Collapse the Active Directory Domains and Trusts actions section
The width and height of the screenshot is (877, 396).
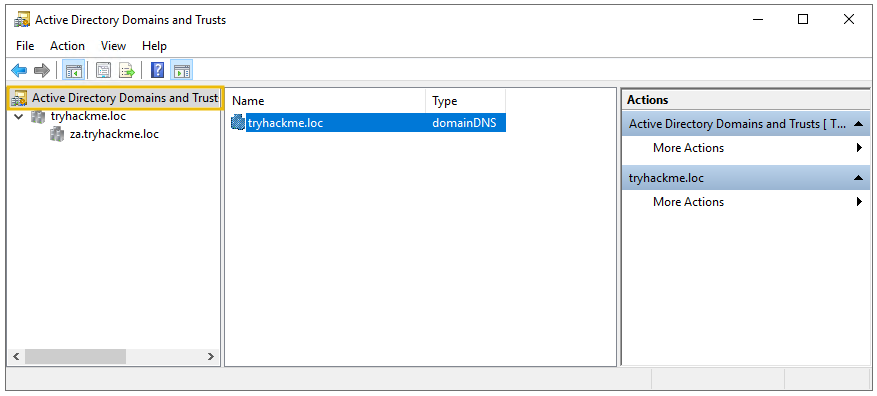858,124
